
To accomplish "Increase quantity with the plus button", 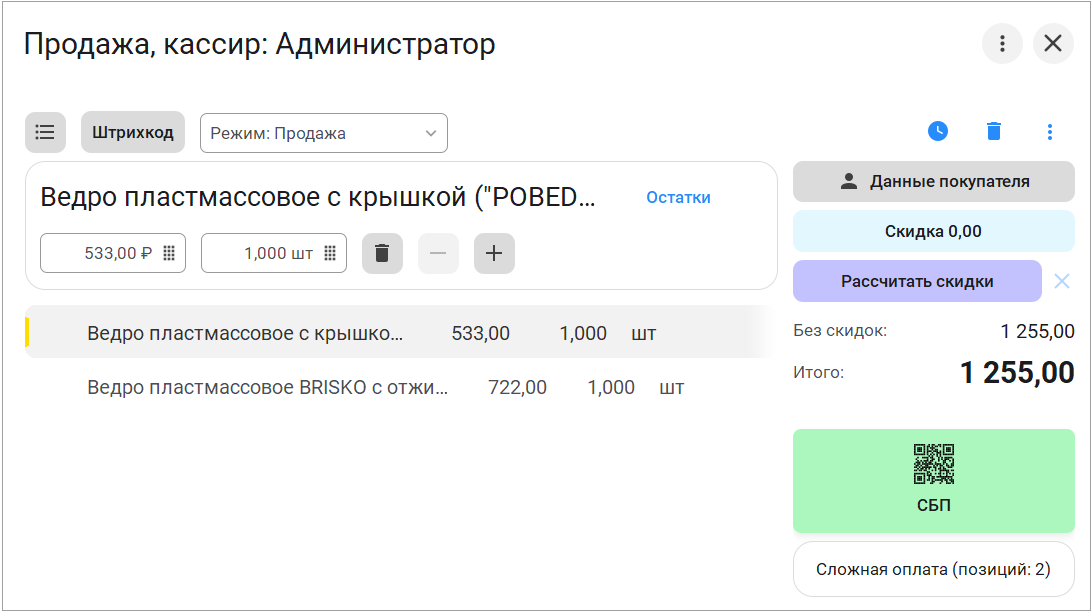I will [x=494, y=253].
